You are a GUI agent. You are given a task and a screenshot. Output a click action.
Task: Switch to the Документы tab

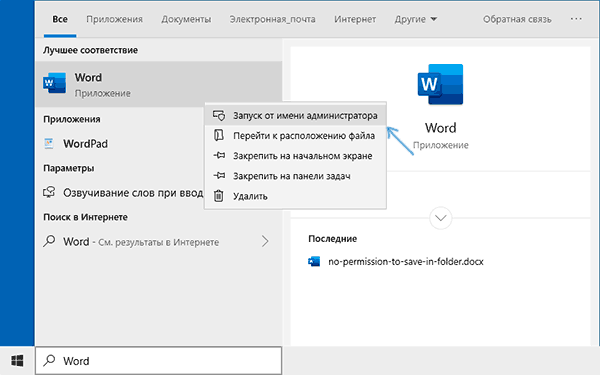[x=186, y=19]
